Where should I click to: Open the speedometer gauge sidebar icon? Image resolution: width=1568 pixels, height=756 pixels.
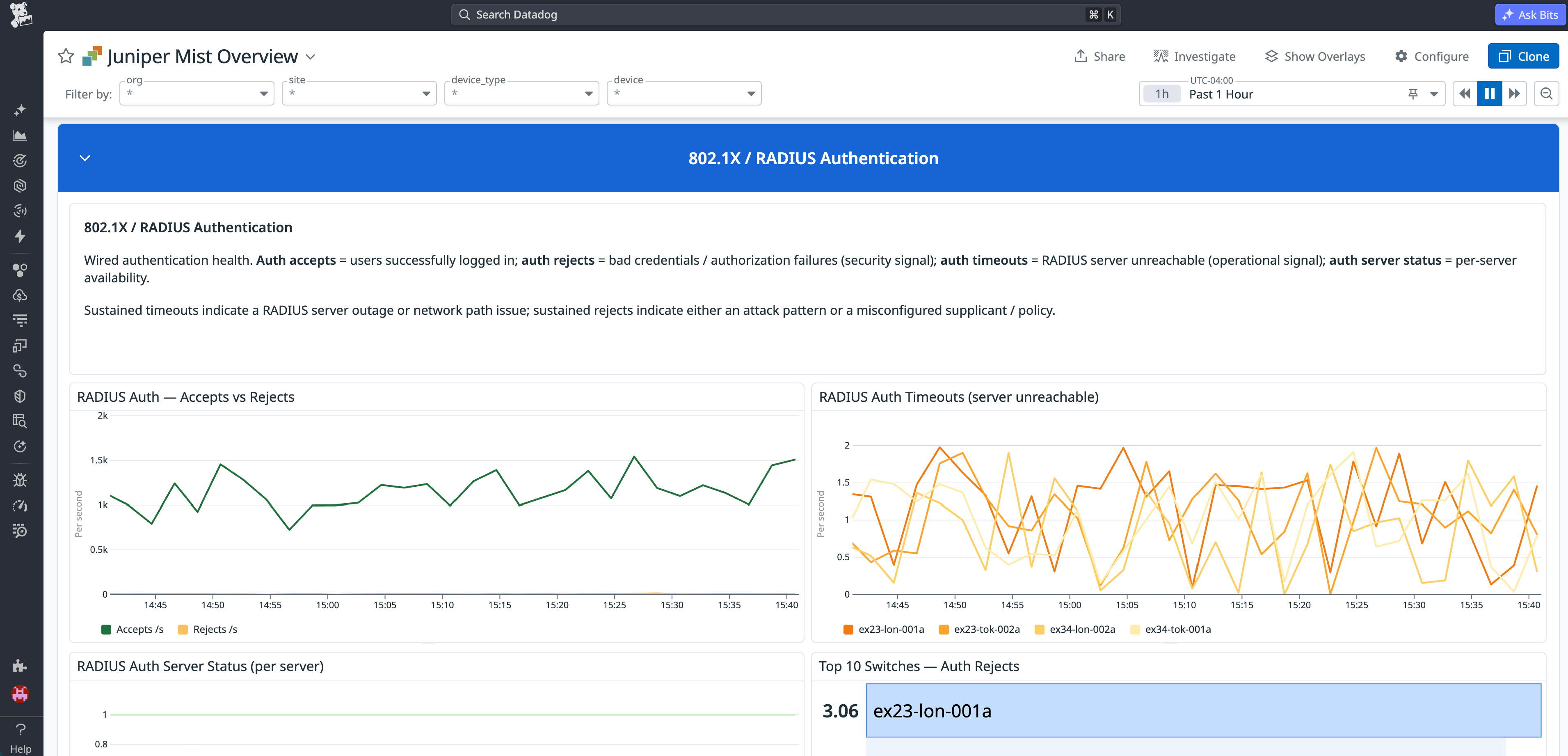20,506
